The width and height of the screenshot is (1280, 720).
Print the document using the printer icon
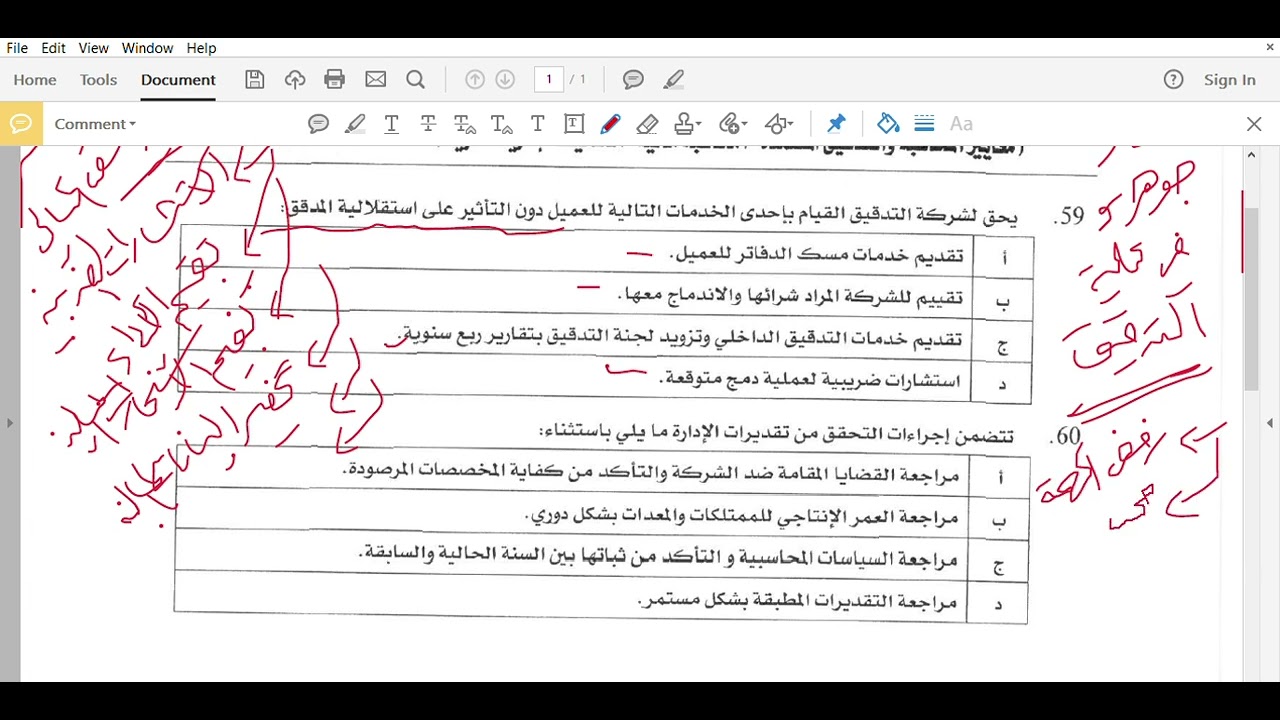coord(335,80)
